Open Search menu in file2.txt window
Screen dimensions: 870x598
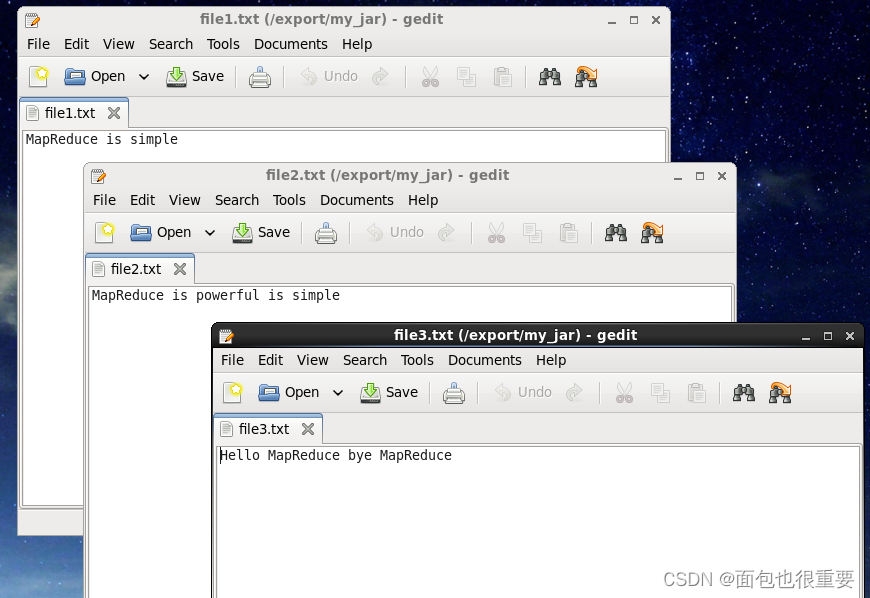pyautogui.click(x=237, y=200)
